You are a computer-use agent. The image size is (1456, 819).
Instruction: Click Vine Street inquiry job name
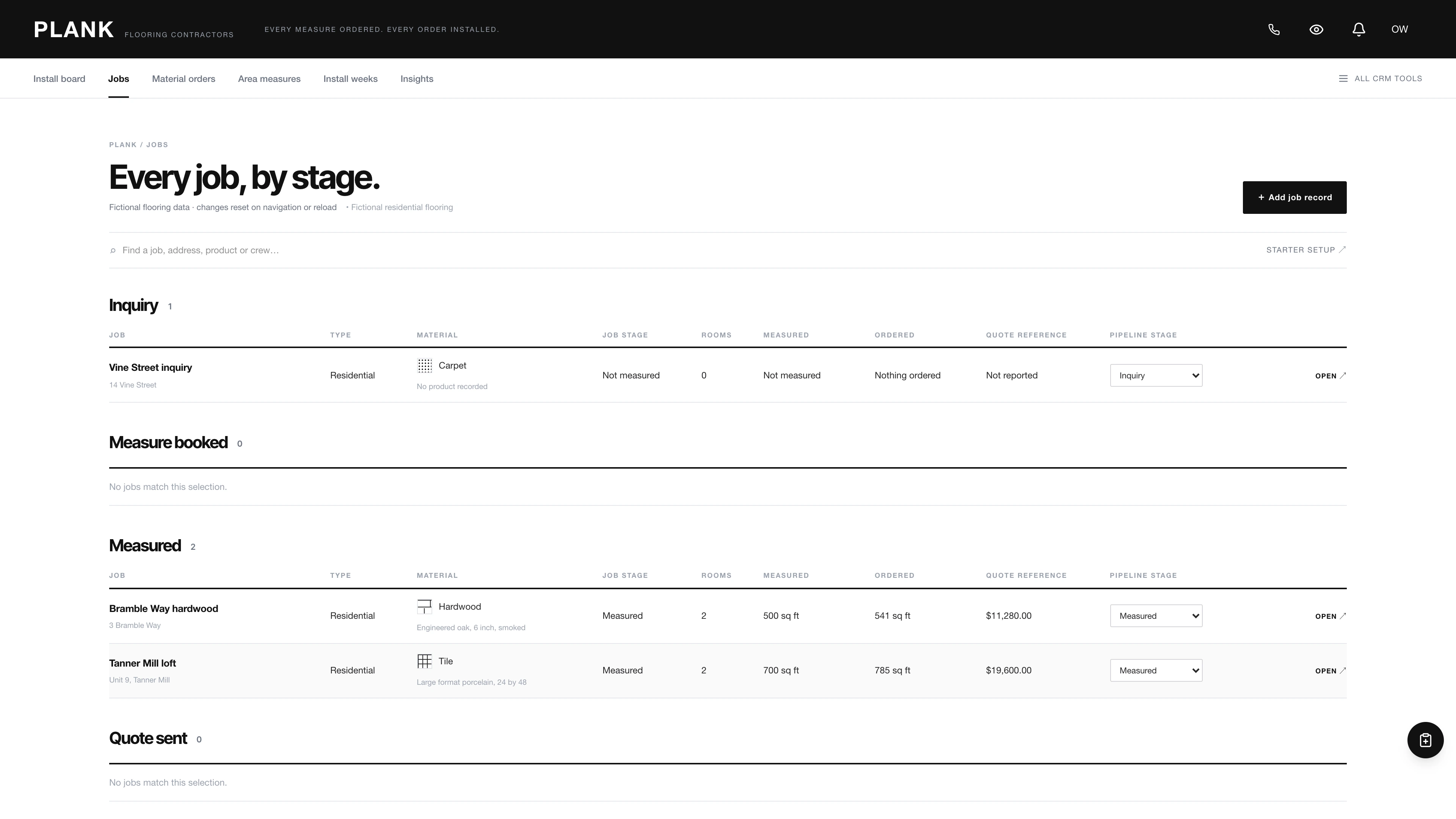(151, 367)
